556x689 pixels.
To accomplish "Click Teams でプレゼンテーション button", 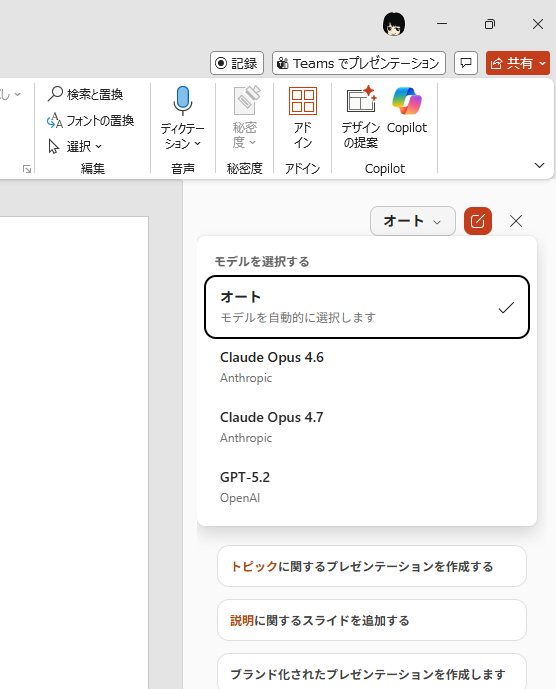I will click(x=359, y=63).
